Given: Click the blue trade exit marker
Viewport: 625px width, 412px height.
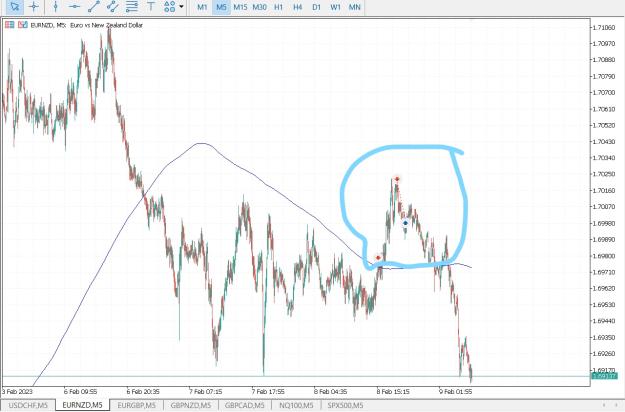Looking at the screenshot, I should coord(405,223).
